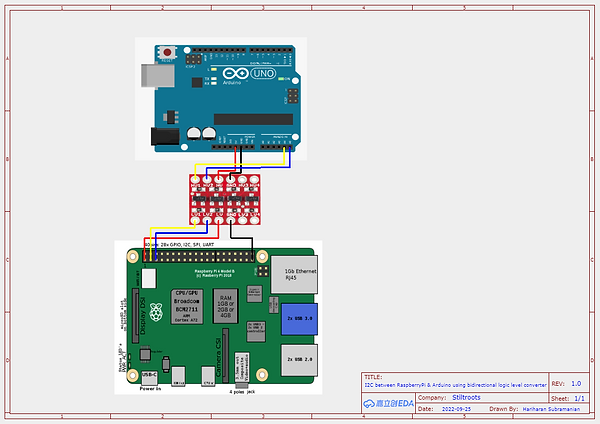
Task: Click the Raspberry Pi 40-pin GPIO header
Action: point(199,256)
